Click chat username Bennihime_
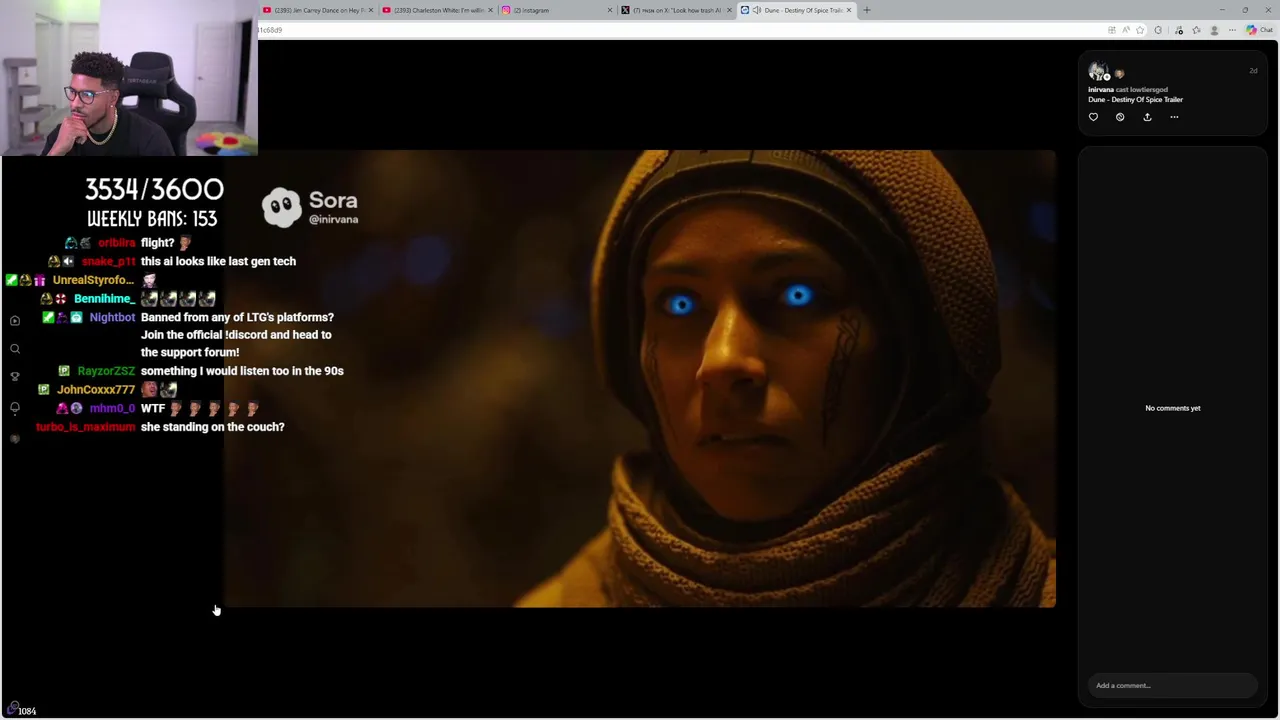 pyautogui.click(x=104, y=299)
